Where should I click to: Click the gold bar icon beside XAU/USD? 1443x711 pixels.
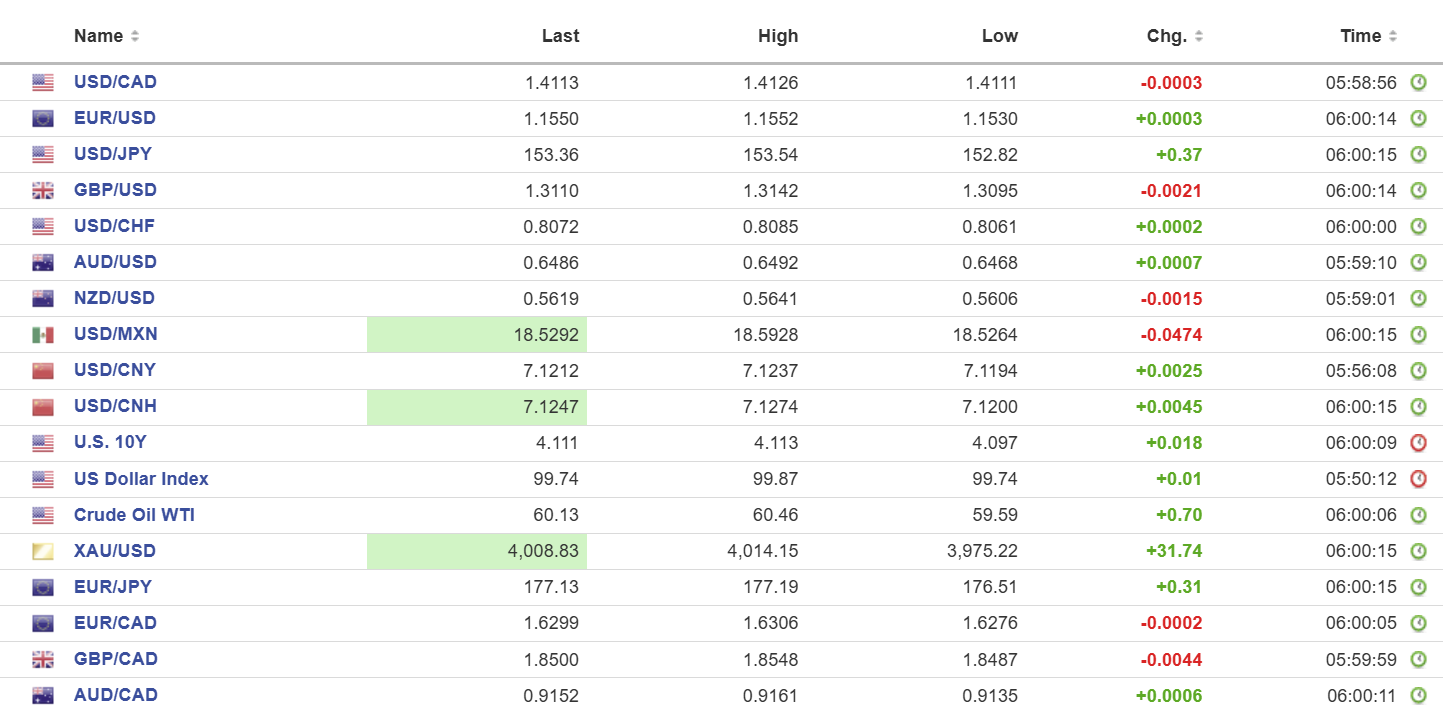(x=43, y=551)
